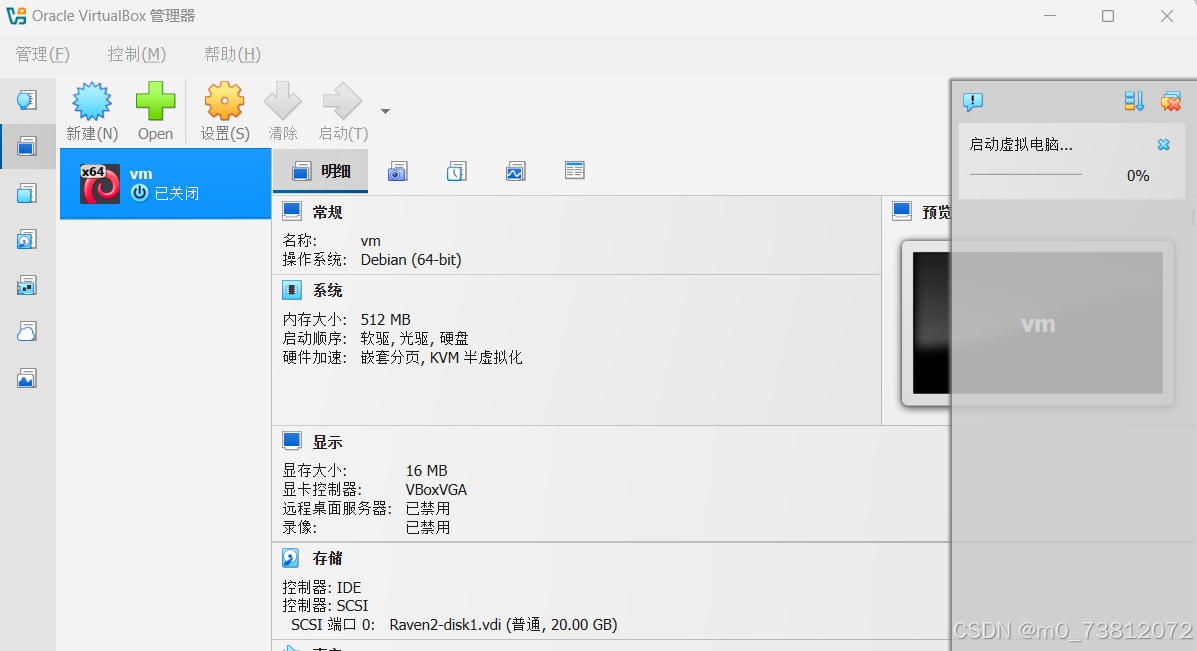Image resolution: width=1197 pixels, height=651 pixels.
Task: Click the monitor icon beside 预览
Action: (902, 211)
